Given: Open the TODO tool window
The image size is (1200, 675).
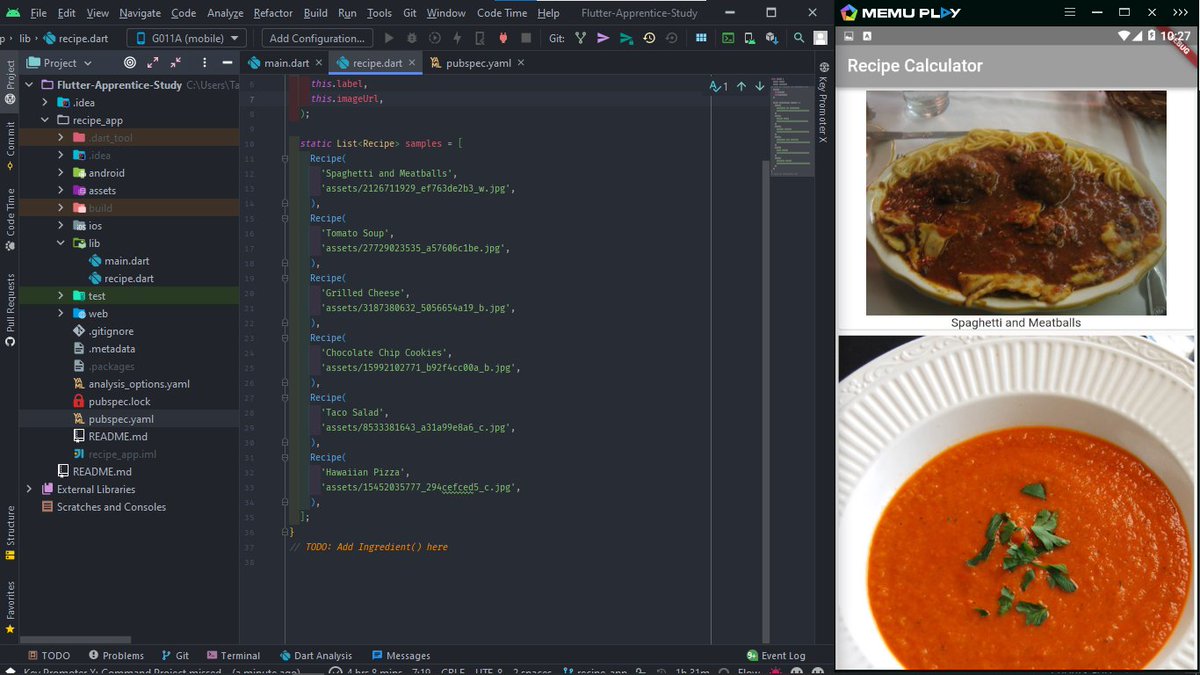Looking at the screenshot, I should coord(48,656).
